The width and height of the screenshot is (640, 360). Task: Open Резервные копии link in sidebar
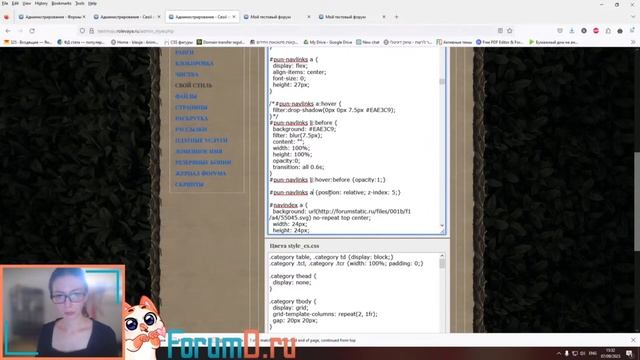point(203,162)
